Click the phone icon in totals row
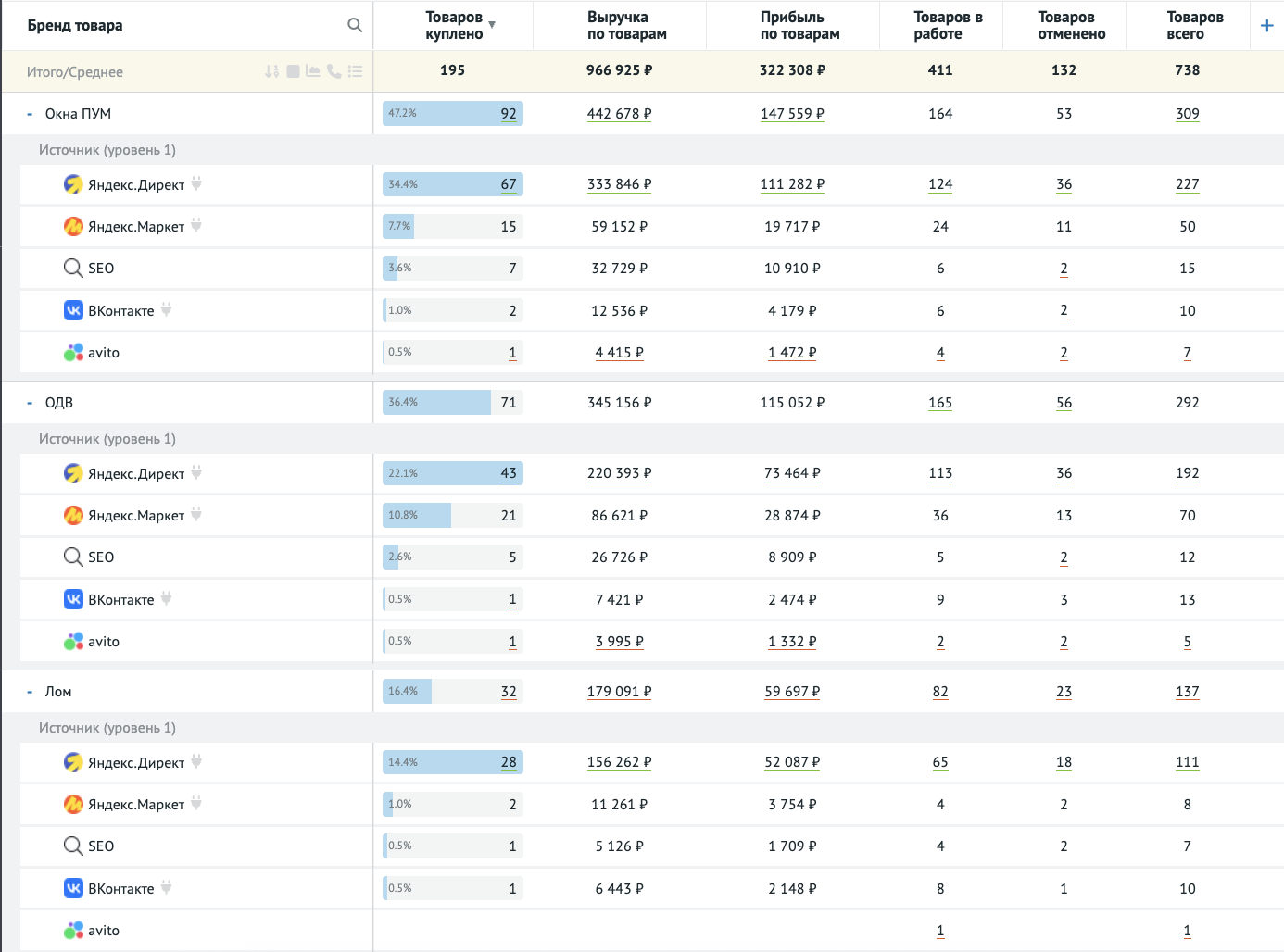 click(x=334, y=71)
